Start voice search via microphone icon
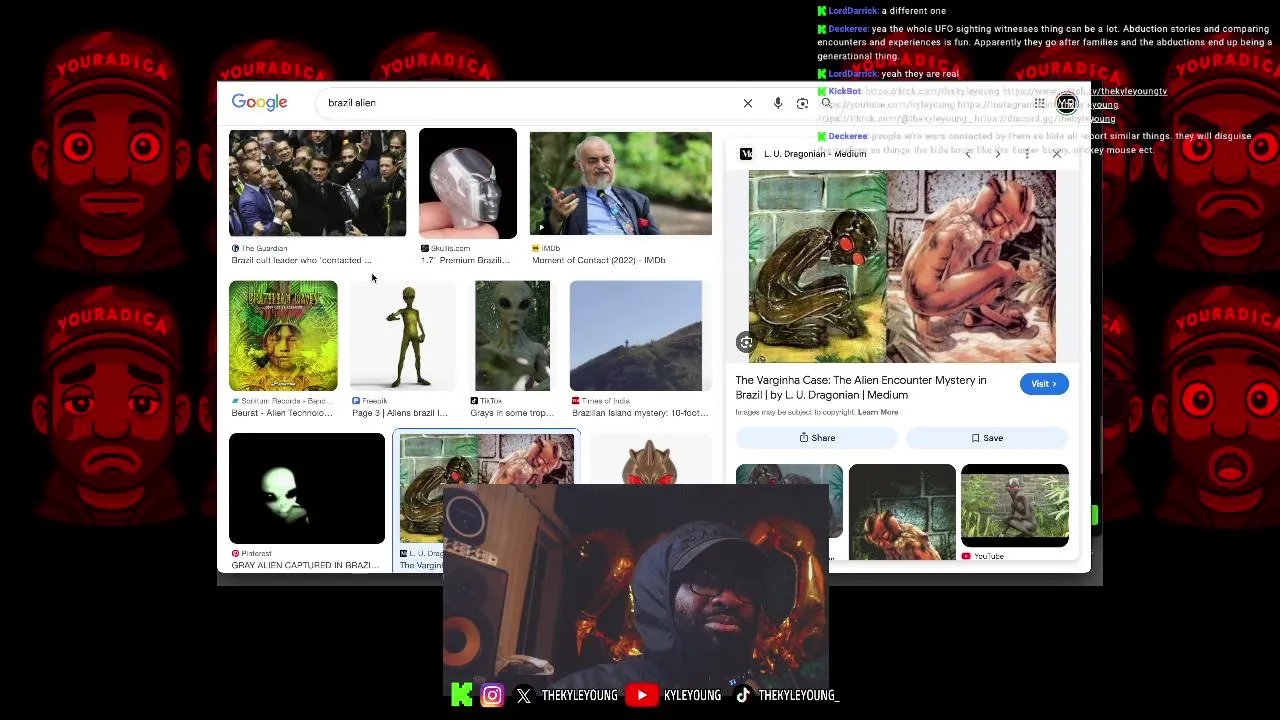 click(777, 103)
